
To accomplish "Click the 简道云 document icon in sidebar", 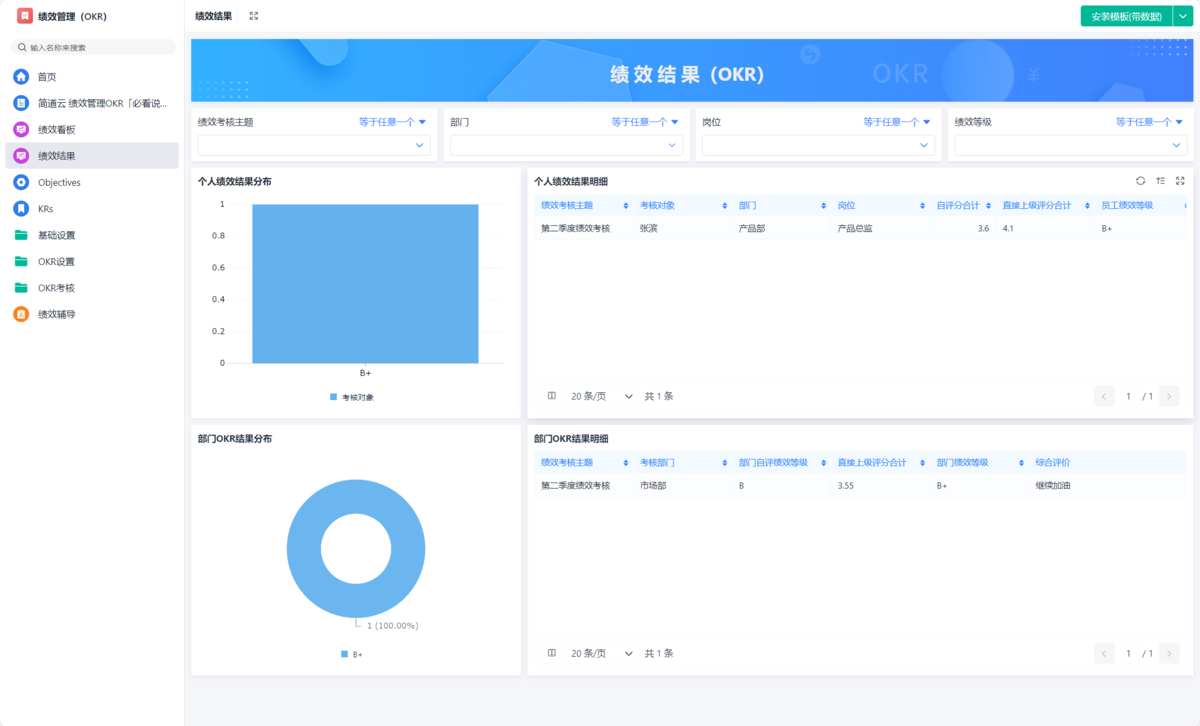I will coord(21,103).
